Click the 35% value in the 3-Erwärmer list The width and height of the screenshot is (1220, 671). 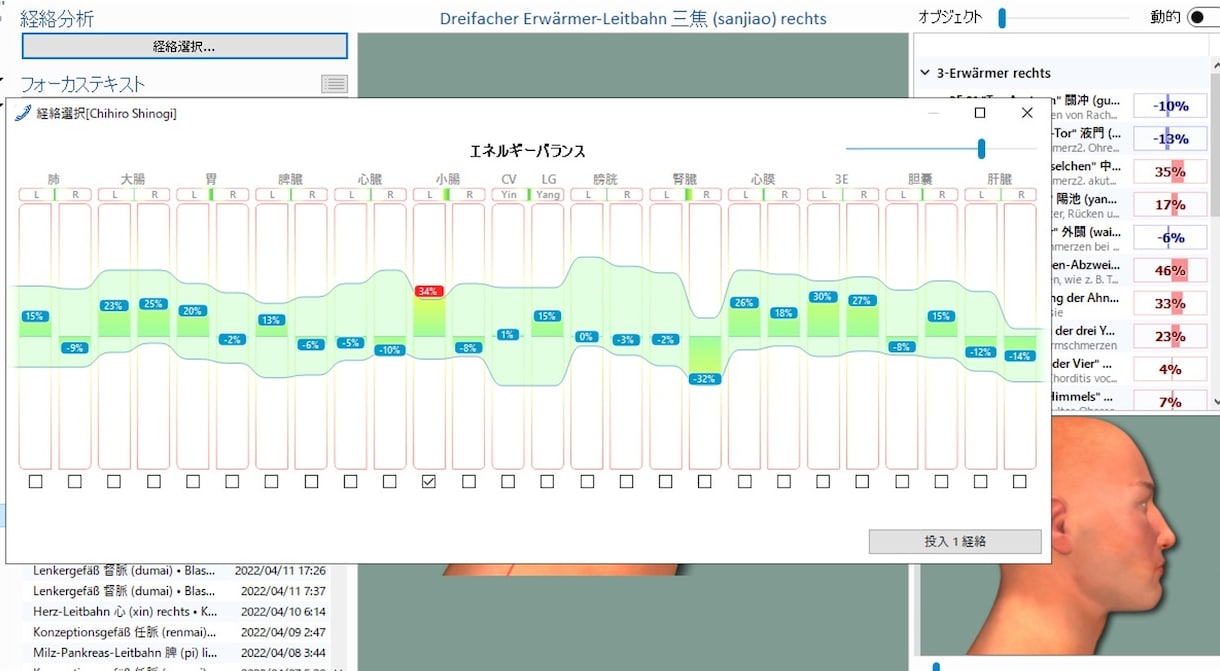[x=1170, y=172]
